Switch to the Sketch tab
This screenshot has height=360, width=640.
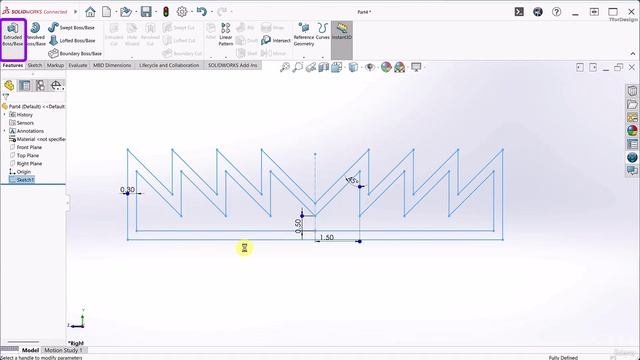pos(35,65)
